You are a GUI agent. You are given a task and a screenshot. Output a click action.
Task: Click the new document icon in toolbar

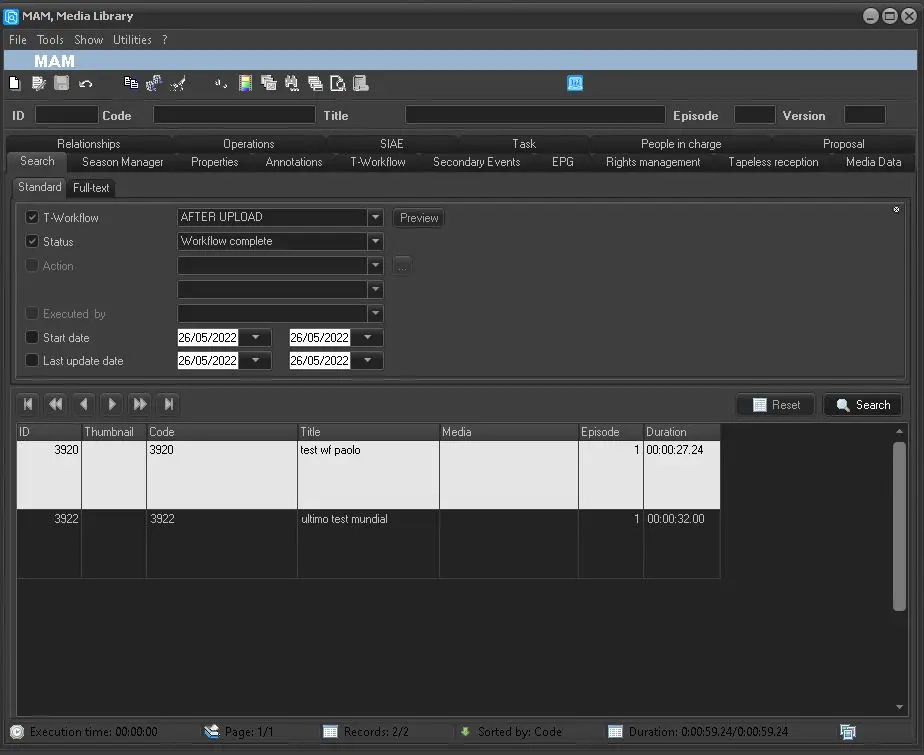[15, 84]
